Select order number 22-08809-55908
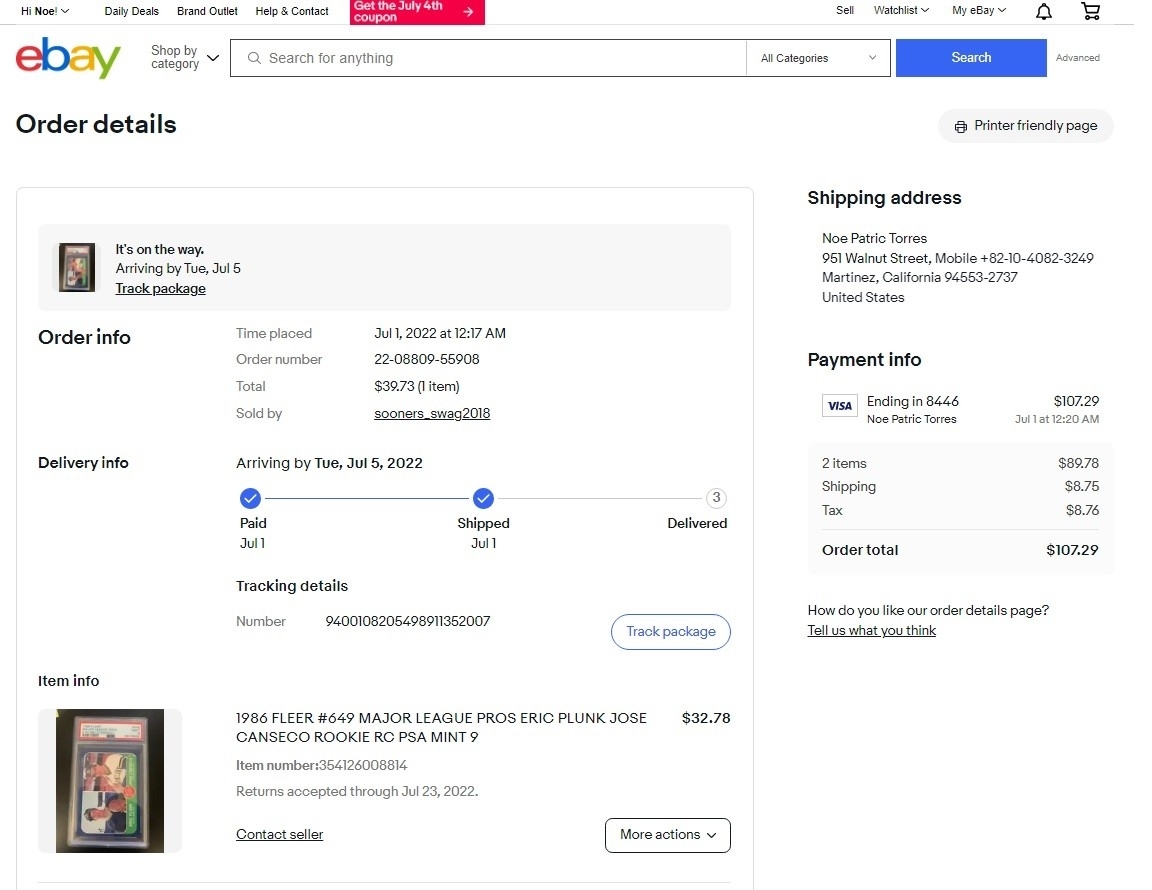 427,359
